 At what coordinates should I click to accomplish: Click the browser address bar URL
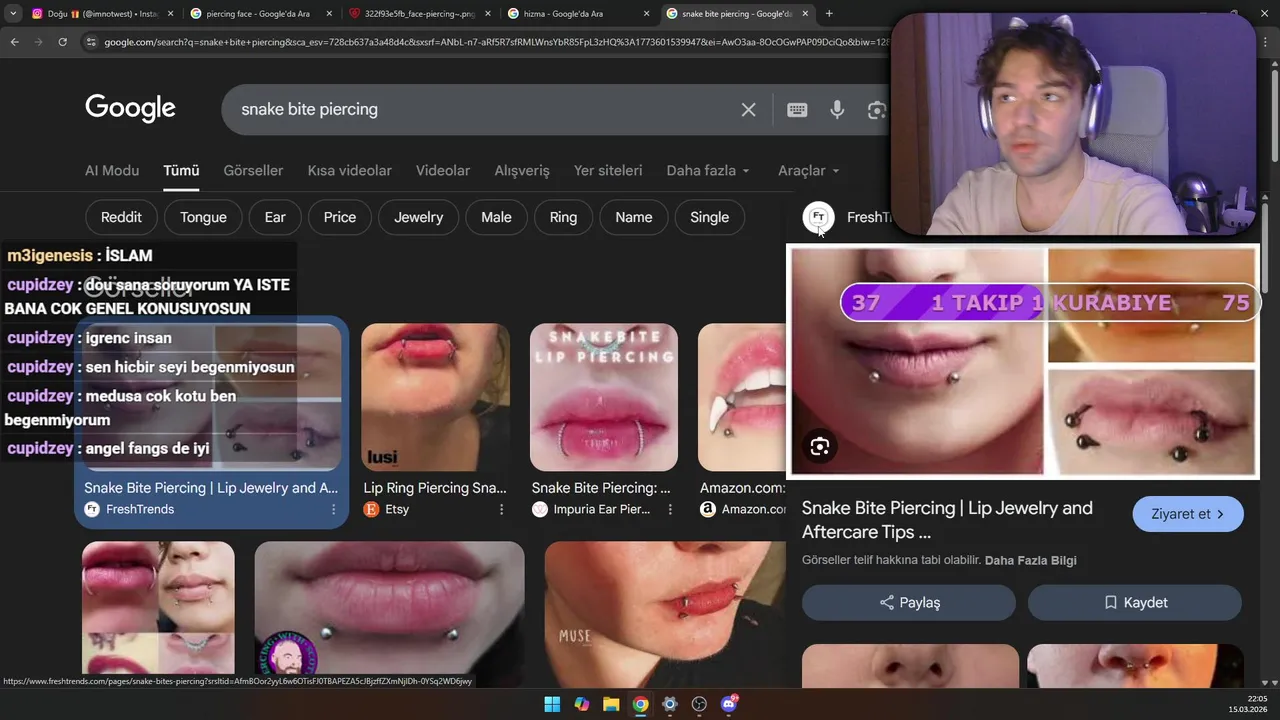[495, 42]
